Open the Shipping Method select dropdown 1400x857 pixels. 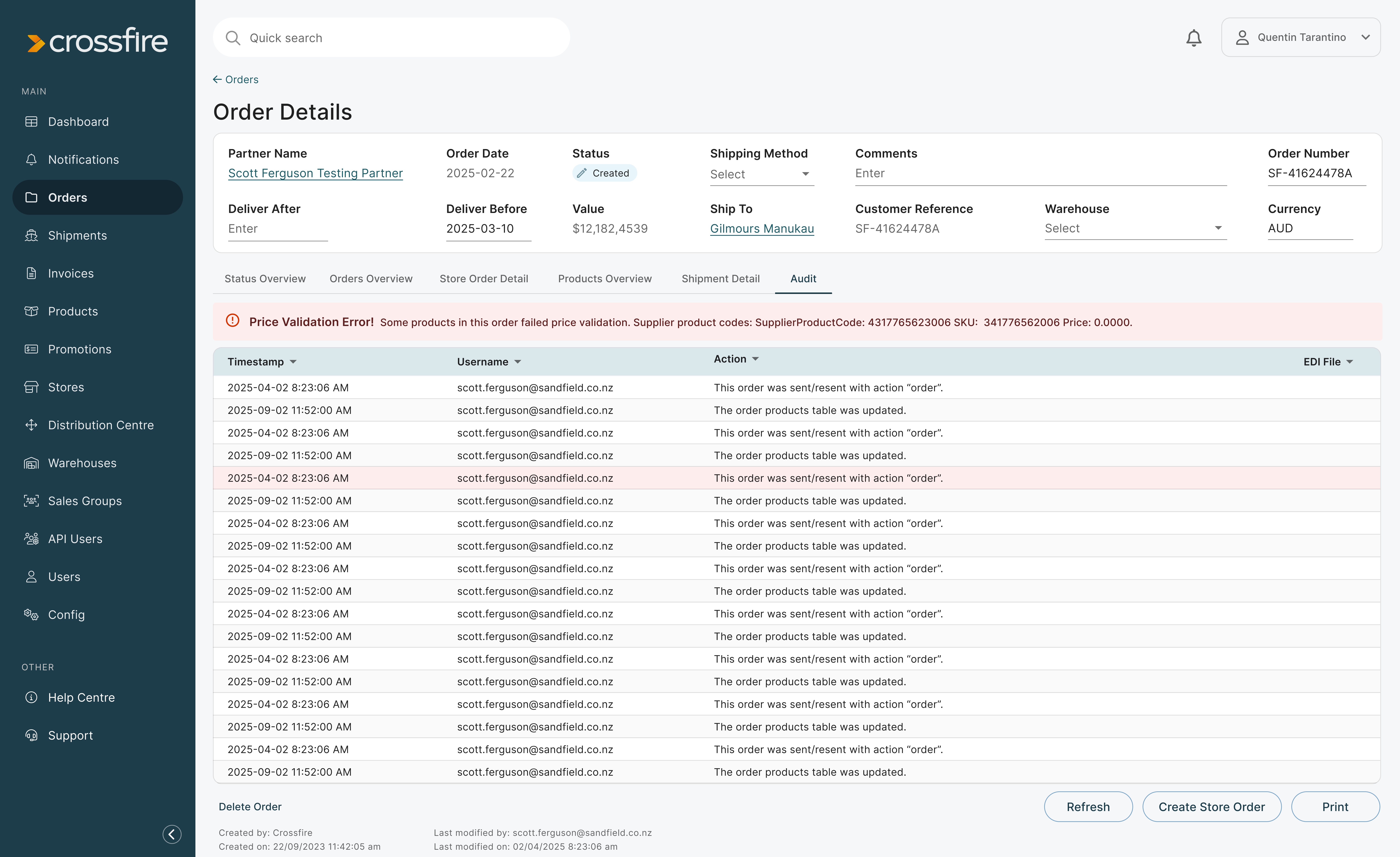coord(761,174)
